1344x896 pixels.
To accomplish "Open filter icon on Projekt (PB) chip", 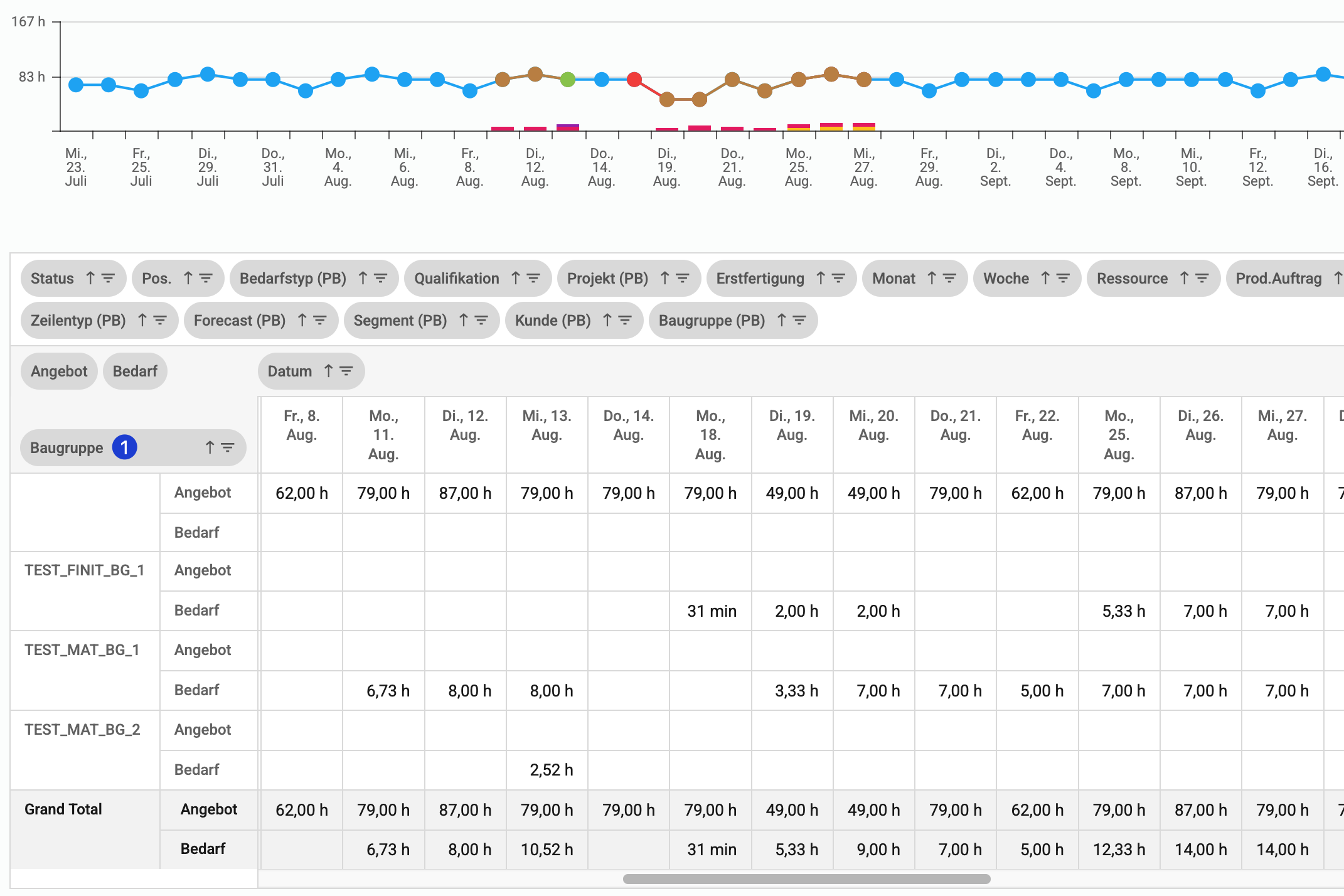I will coord(683,278).
